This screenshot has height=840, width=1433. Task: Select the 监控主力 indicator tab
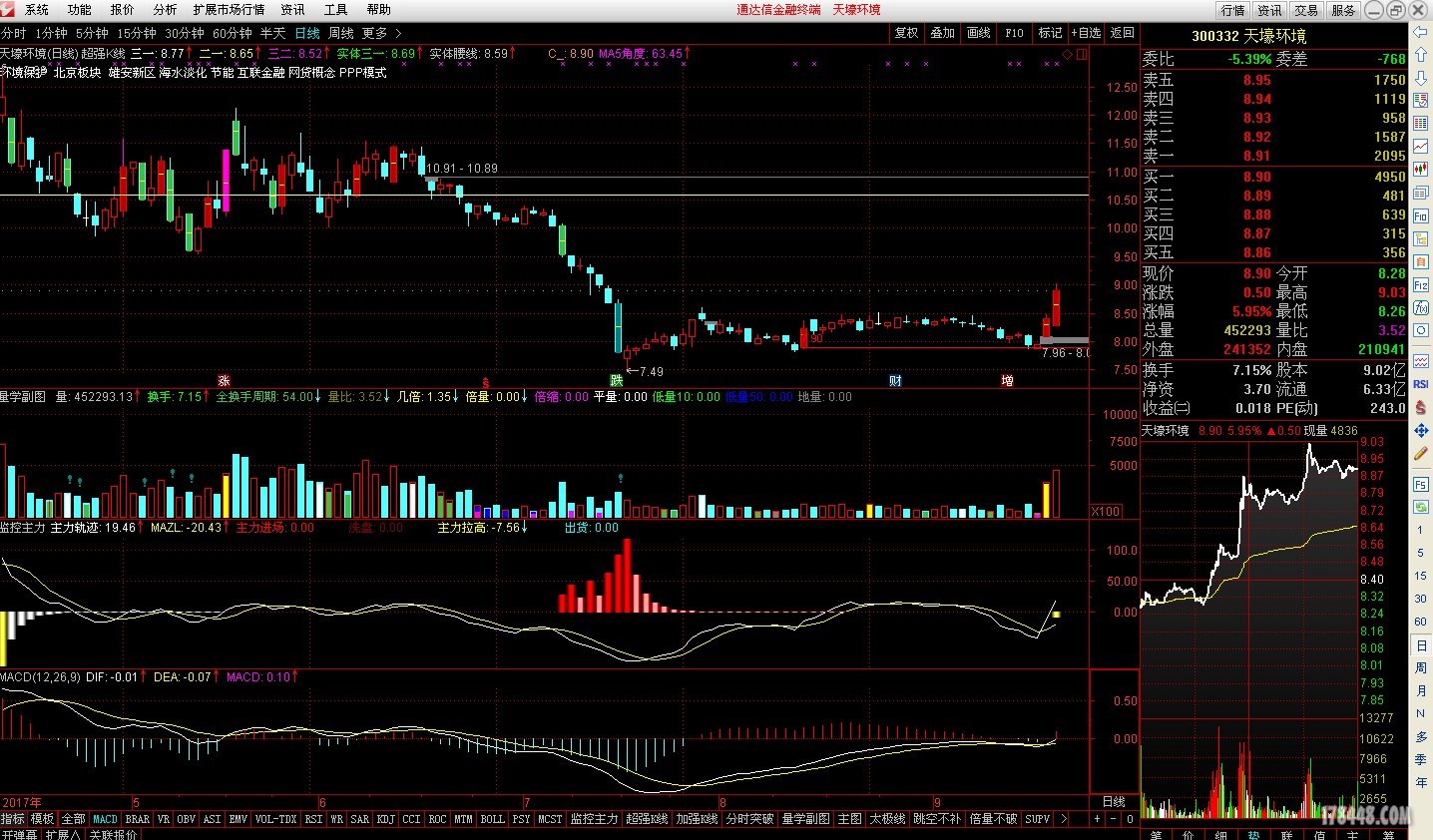click(594, 819)
